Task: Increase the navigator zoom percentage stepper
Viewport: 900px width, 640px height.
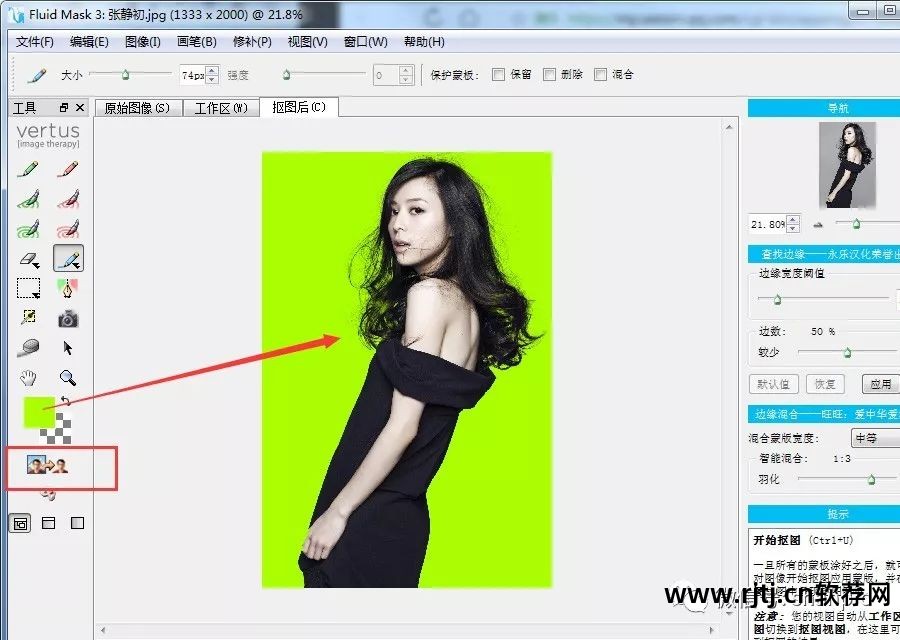Action: coord(793,219)
